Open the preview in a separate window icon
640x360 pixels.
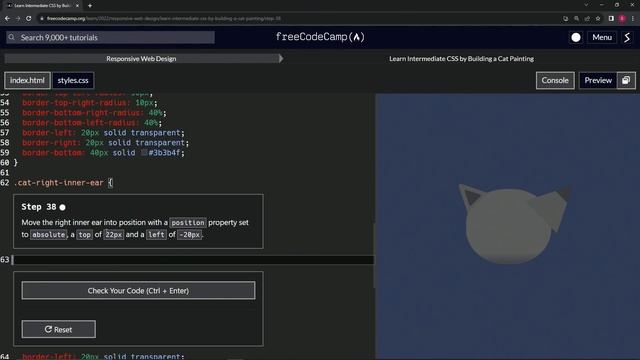626,80
